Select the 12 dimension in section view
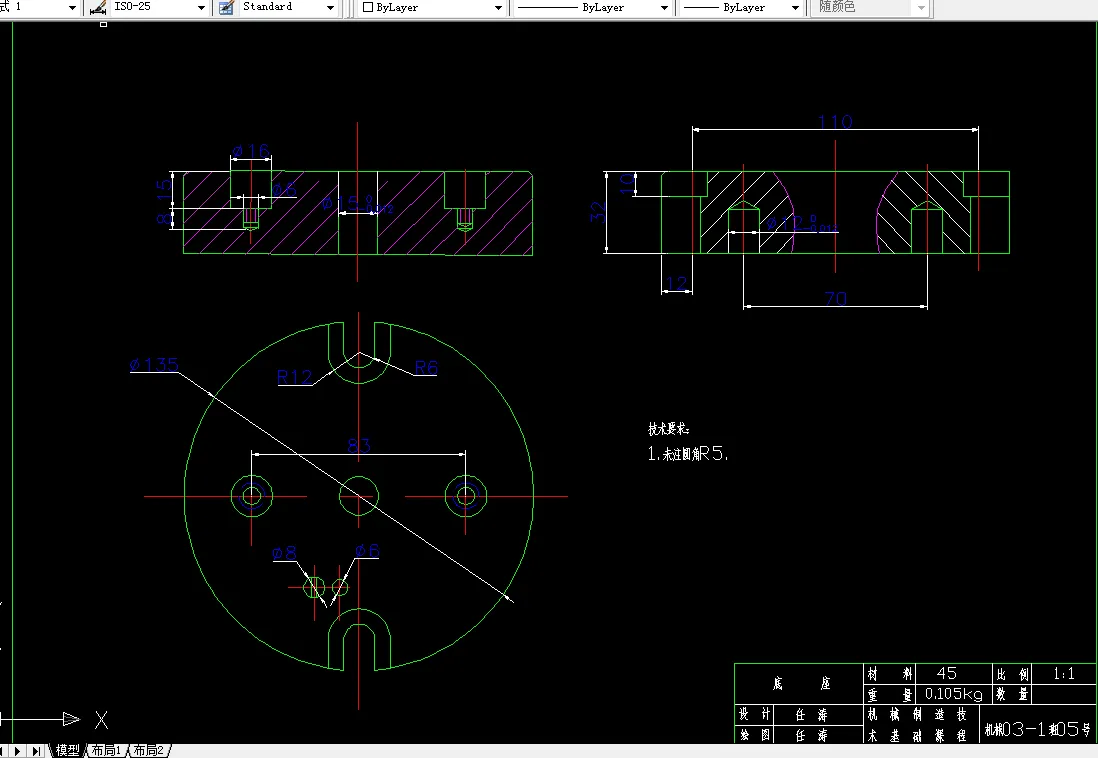1098x758 pixels. point(676,283)
